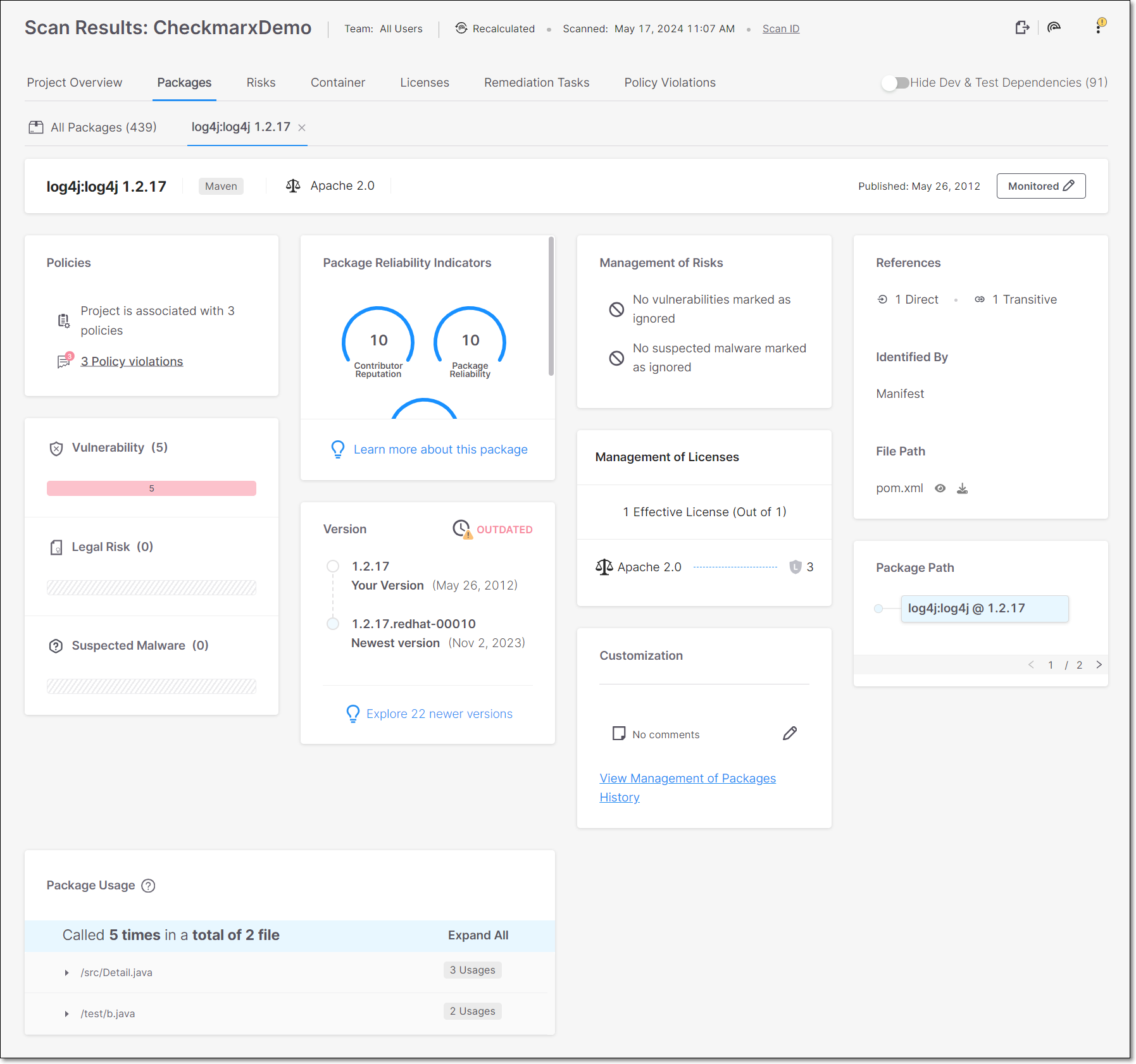Download pom.xml file
Viewport: 1136px width, 1064px height.
tap(963, 488)
